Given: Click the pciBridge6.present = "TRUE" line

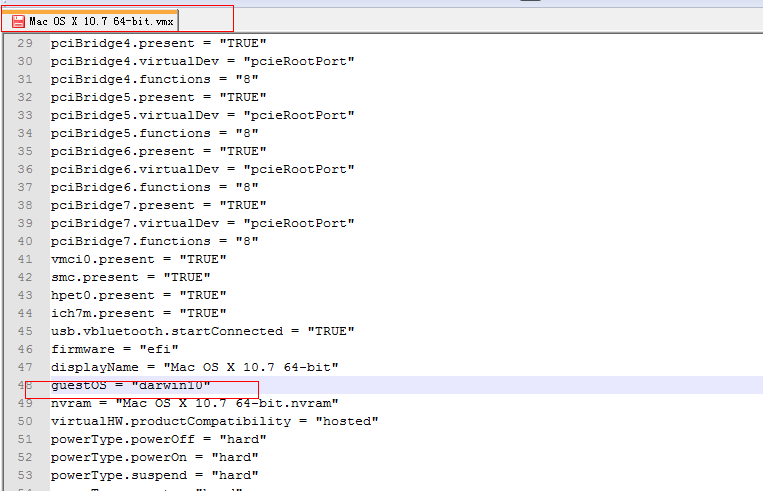Looking at the screenshot, I should point(159,151).
